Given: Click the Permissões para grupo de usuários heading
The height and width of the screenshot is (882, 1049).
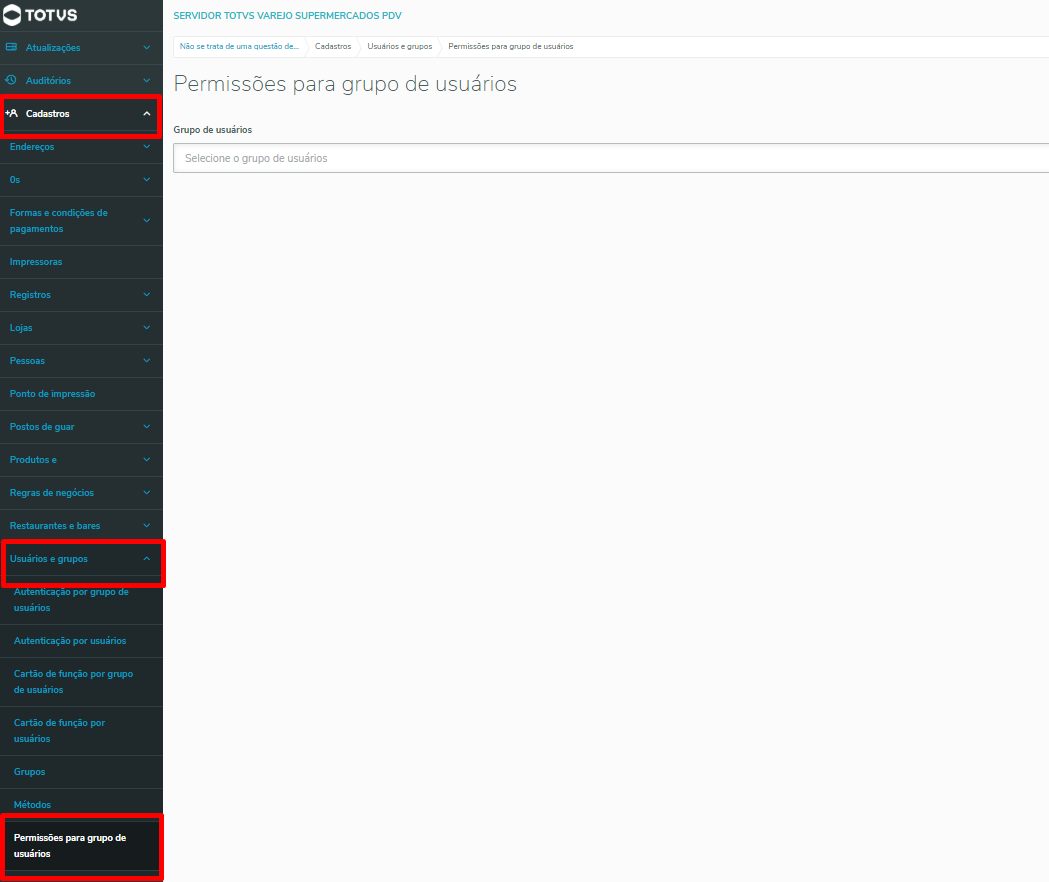Looking at the screenshot, I should coord(345,84).
